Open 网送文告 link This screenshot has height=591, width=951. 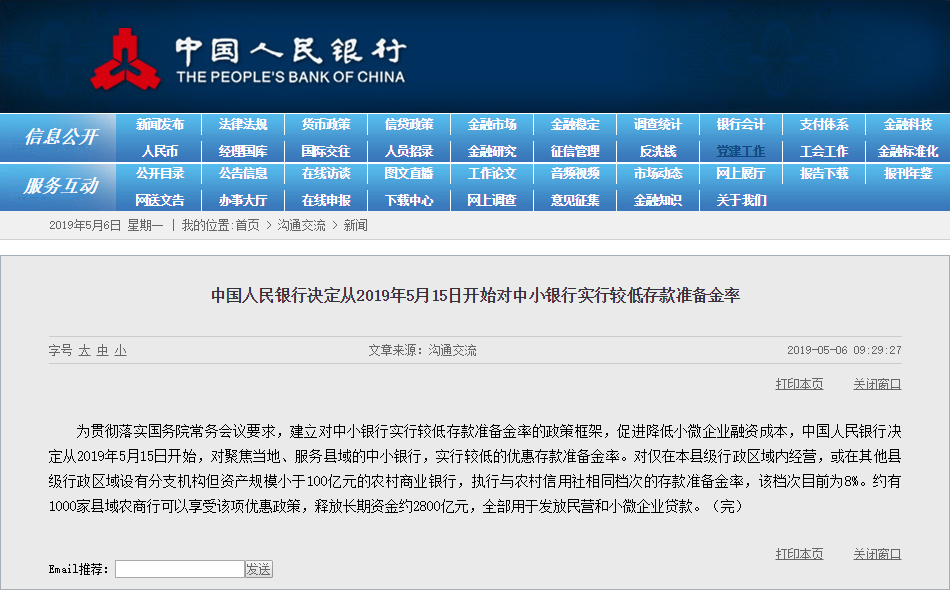[x=160, y=200]
